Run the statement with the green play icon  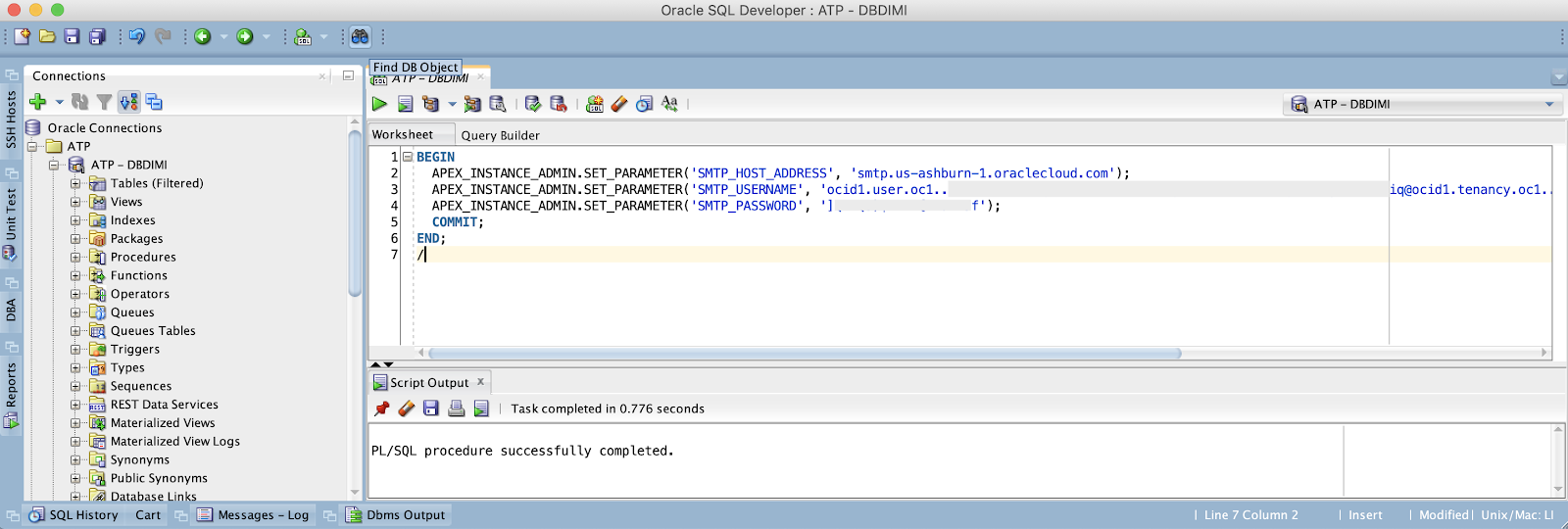[x=379, y=104]
